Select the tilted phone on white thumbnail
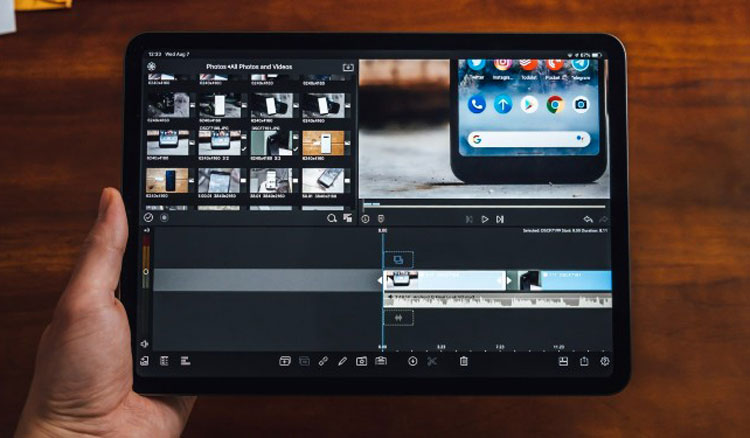Viewport: 750px width, 438px height. 323,180
